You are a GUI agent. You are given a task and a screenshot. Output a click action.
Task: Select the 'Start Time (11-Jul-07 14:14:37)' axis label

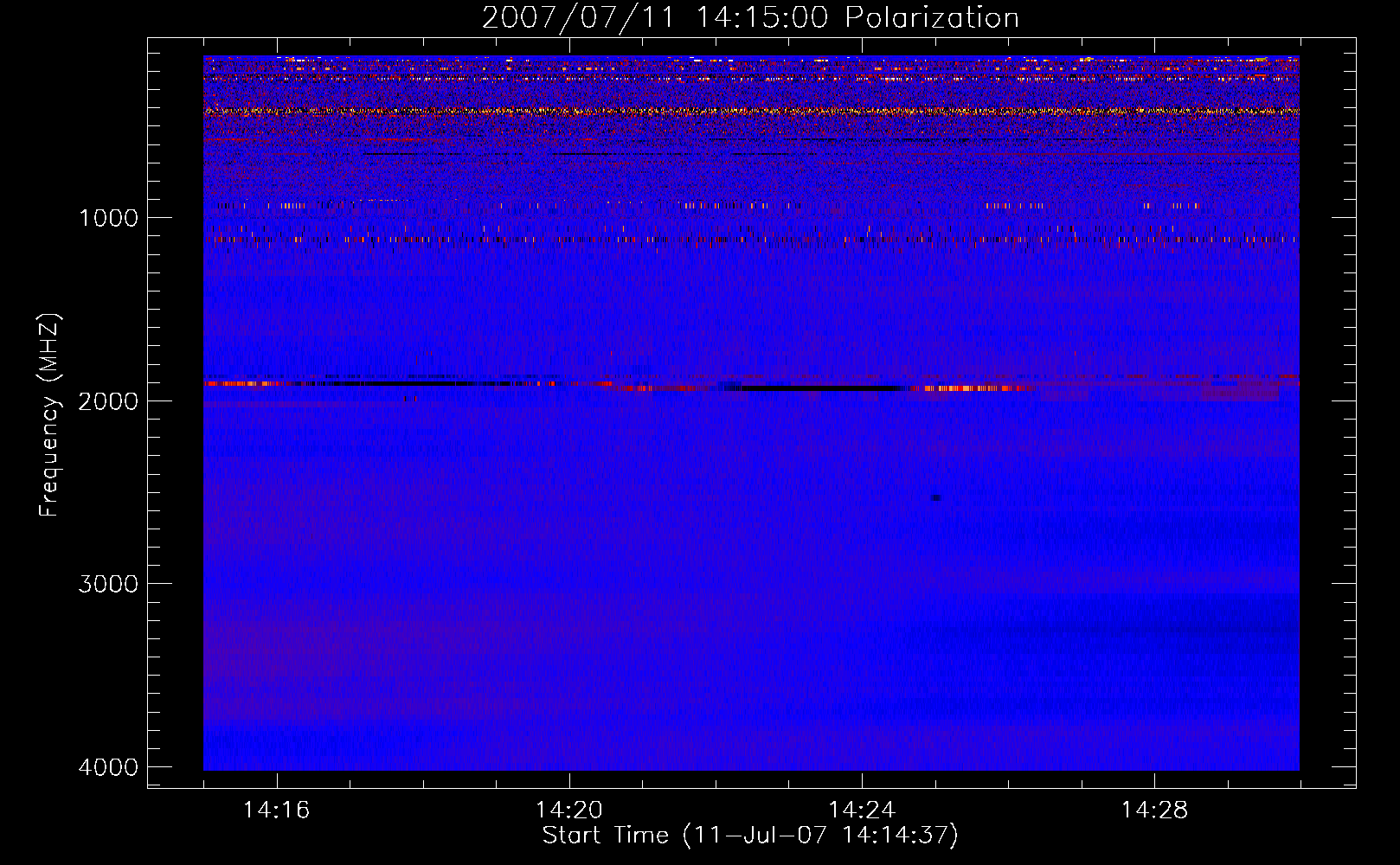(x=750, y=836)
